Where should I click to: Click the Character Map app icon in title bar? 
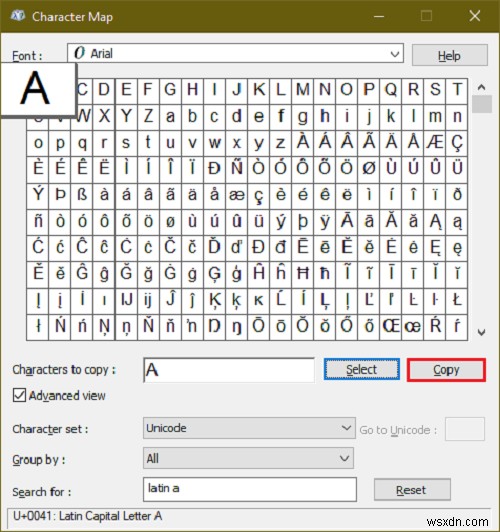point(17,16)
